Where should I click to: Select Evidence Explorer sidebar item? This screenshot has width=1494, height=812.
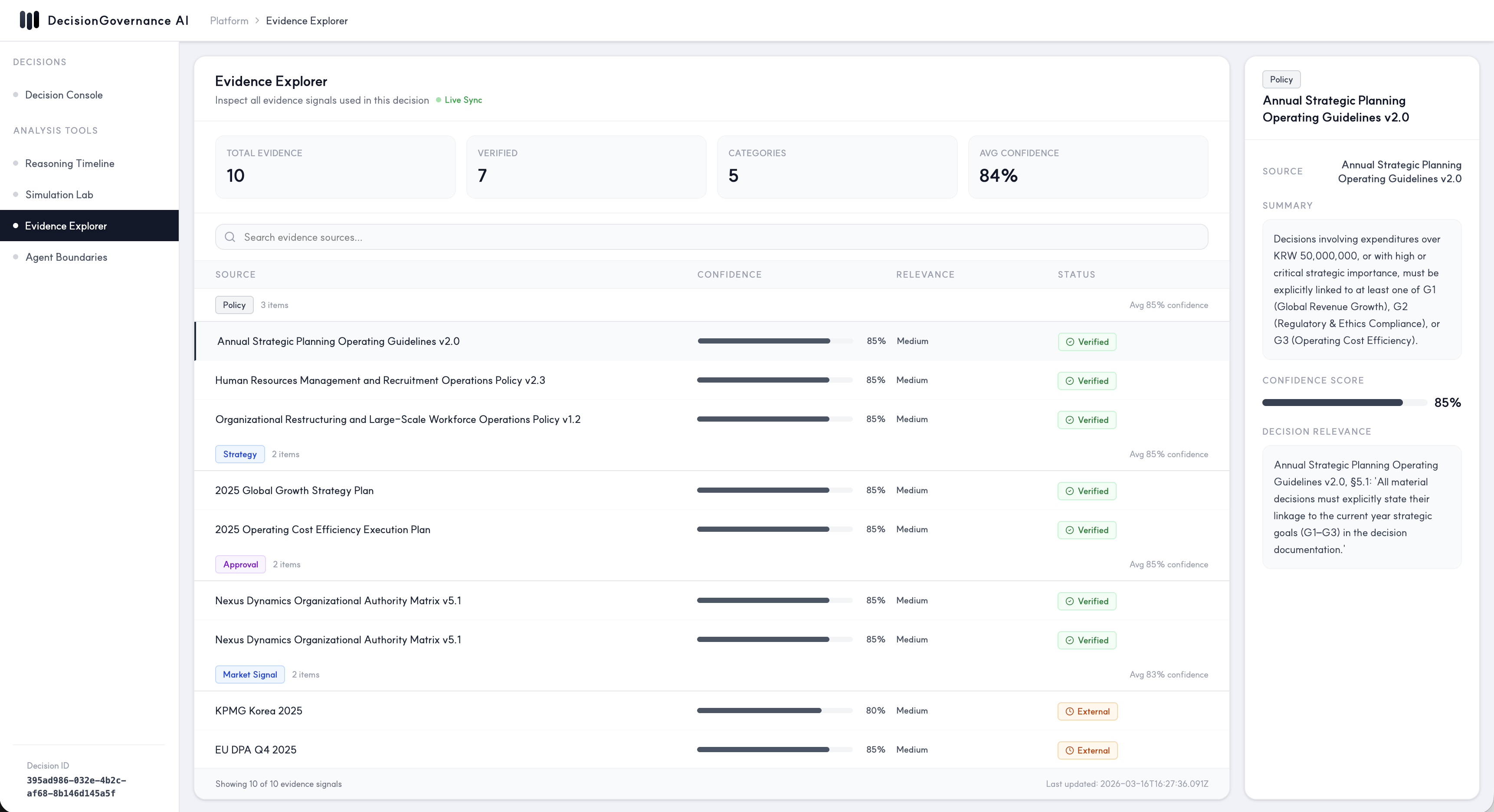click(89, 226)
